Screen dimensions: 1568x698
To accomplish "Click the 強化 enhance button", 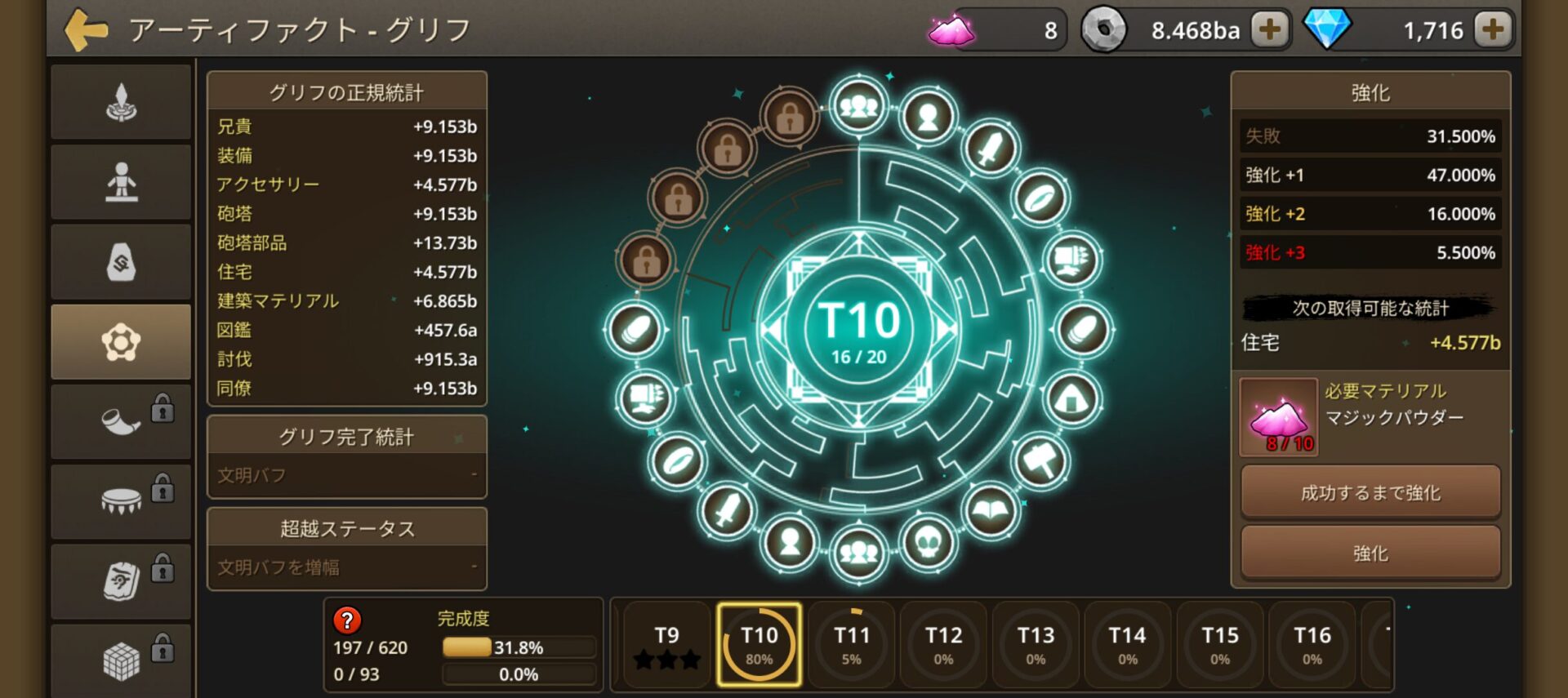I will tap(1370, 553).
